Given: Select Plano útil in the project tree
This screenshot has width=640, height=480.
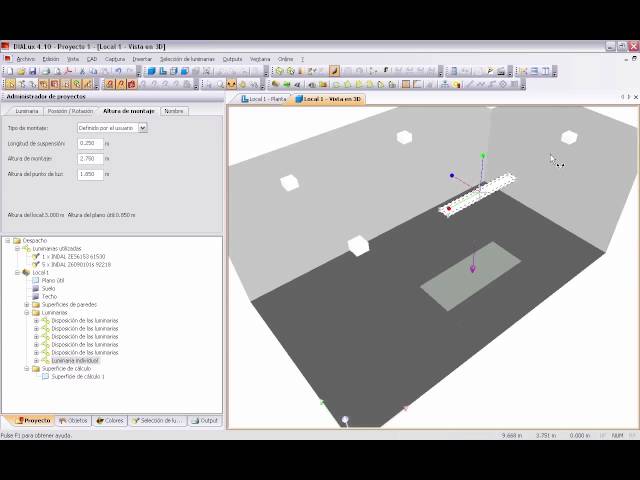Looking at the screenshot, I should 53,281.
